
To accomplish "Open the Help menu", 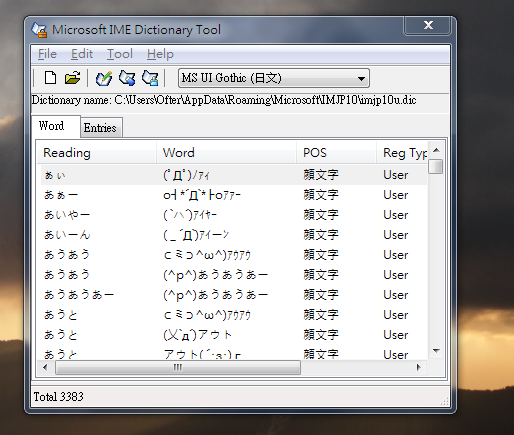I will coord(160,54).
